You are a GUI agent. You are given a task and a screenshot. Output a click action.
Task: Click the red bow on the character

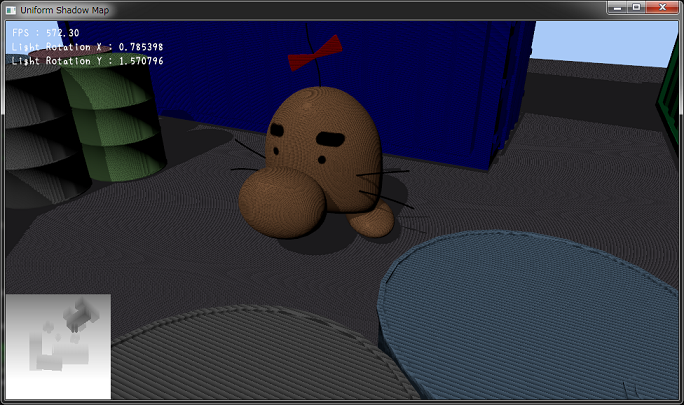[314, 53]
